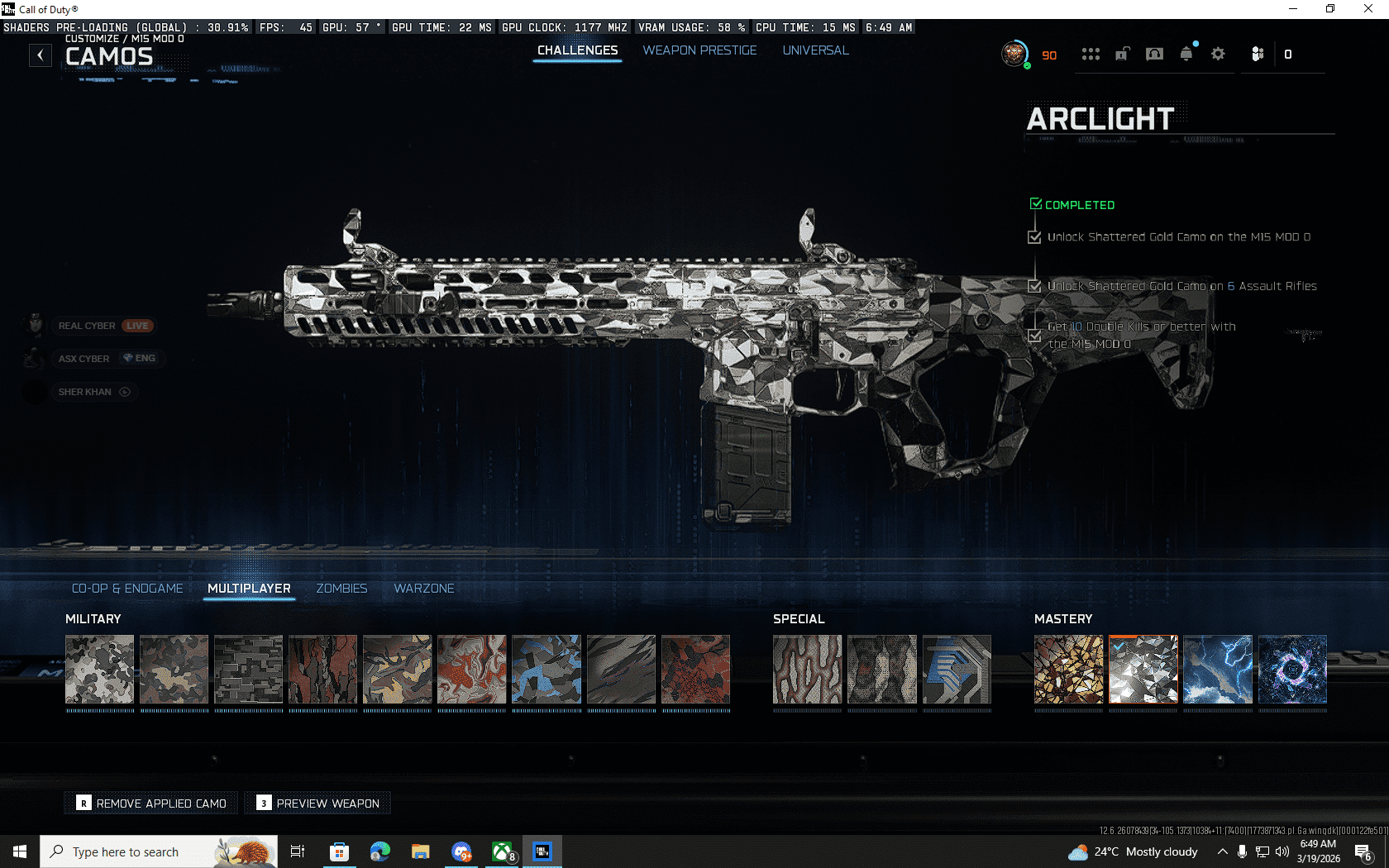Screen dimensions: 1389x868
Task: Open the settings gear icon
Action: pos(1218,55)
